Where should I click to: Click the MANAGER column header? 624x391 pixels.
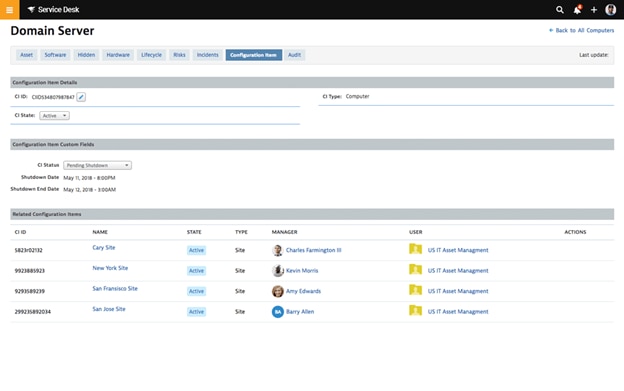(x=285, y=232)
